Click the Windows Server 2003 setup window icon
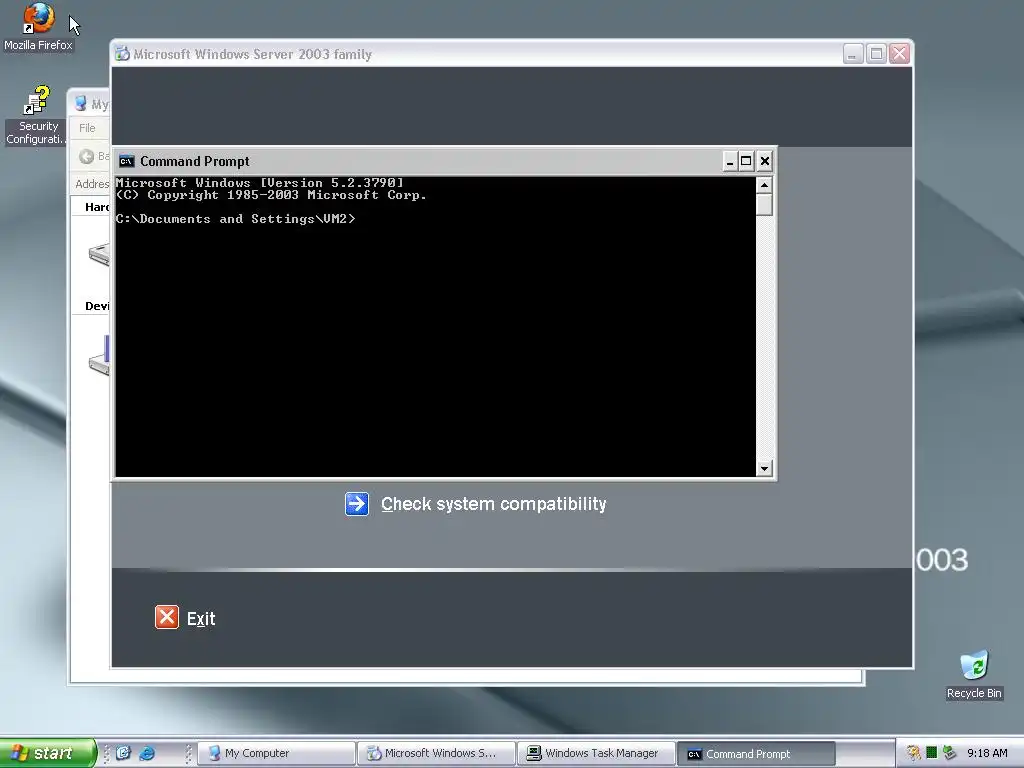The width and height of the screenshot is (1024, 768). point(122,54)
